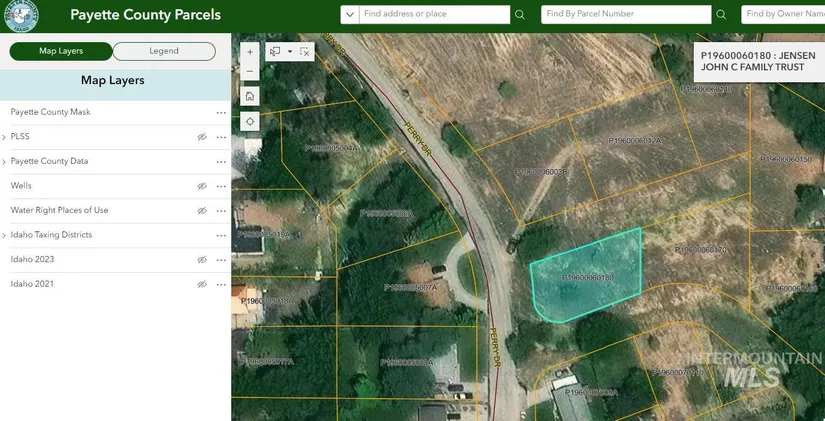The height and width of the screenshot is (421, 825).
Task: Click the find my location icon
Action: click(249, 121)
